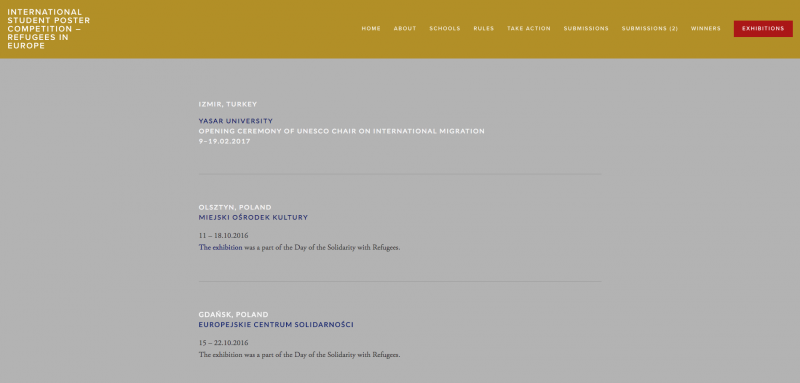Click the Izmir, Turkey heading
800x383 pixels.
[228, 104]
